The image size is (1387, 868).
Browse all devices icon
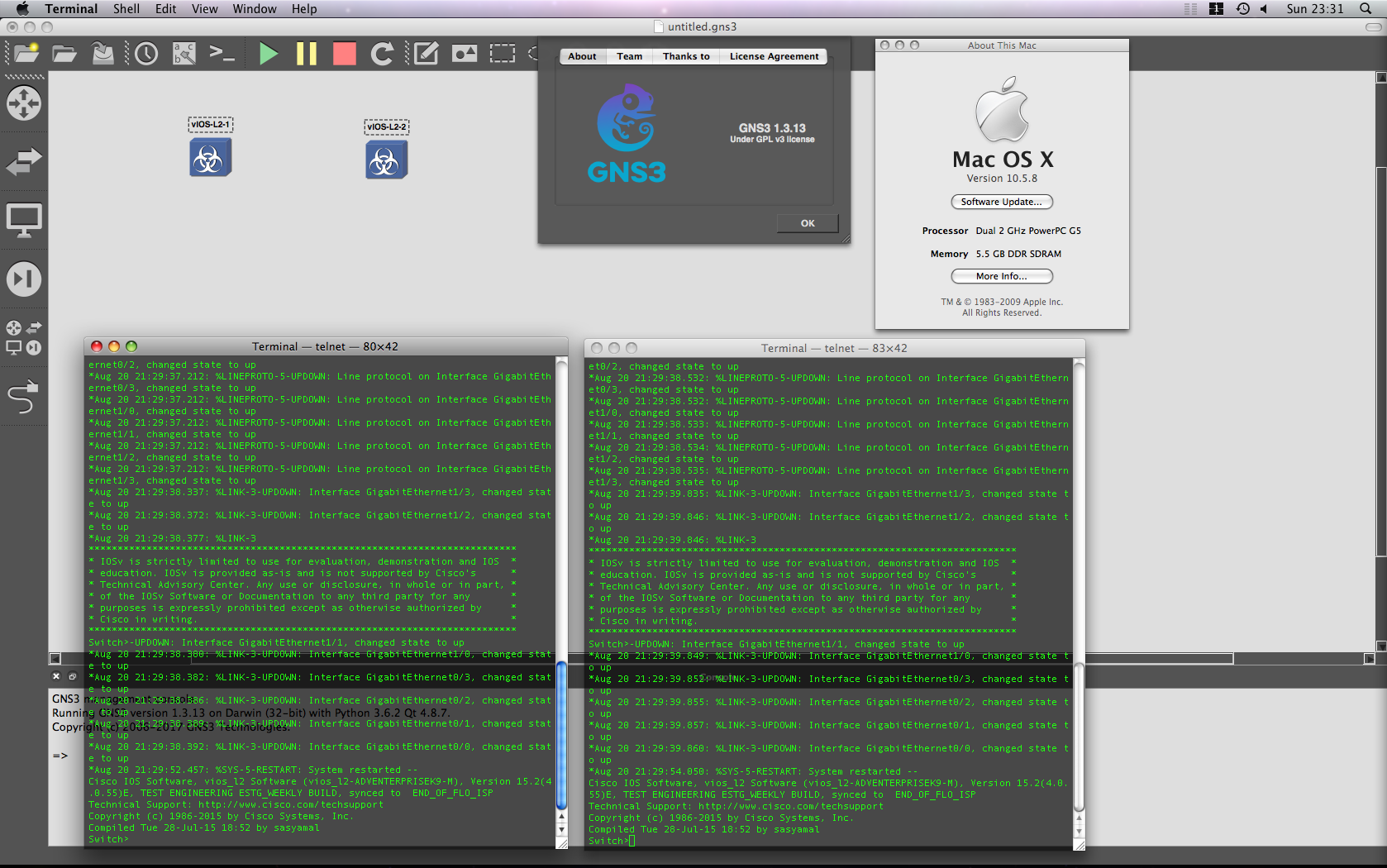tap(23, 337)
